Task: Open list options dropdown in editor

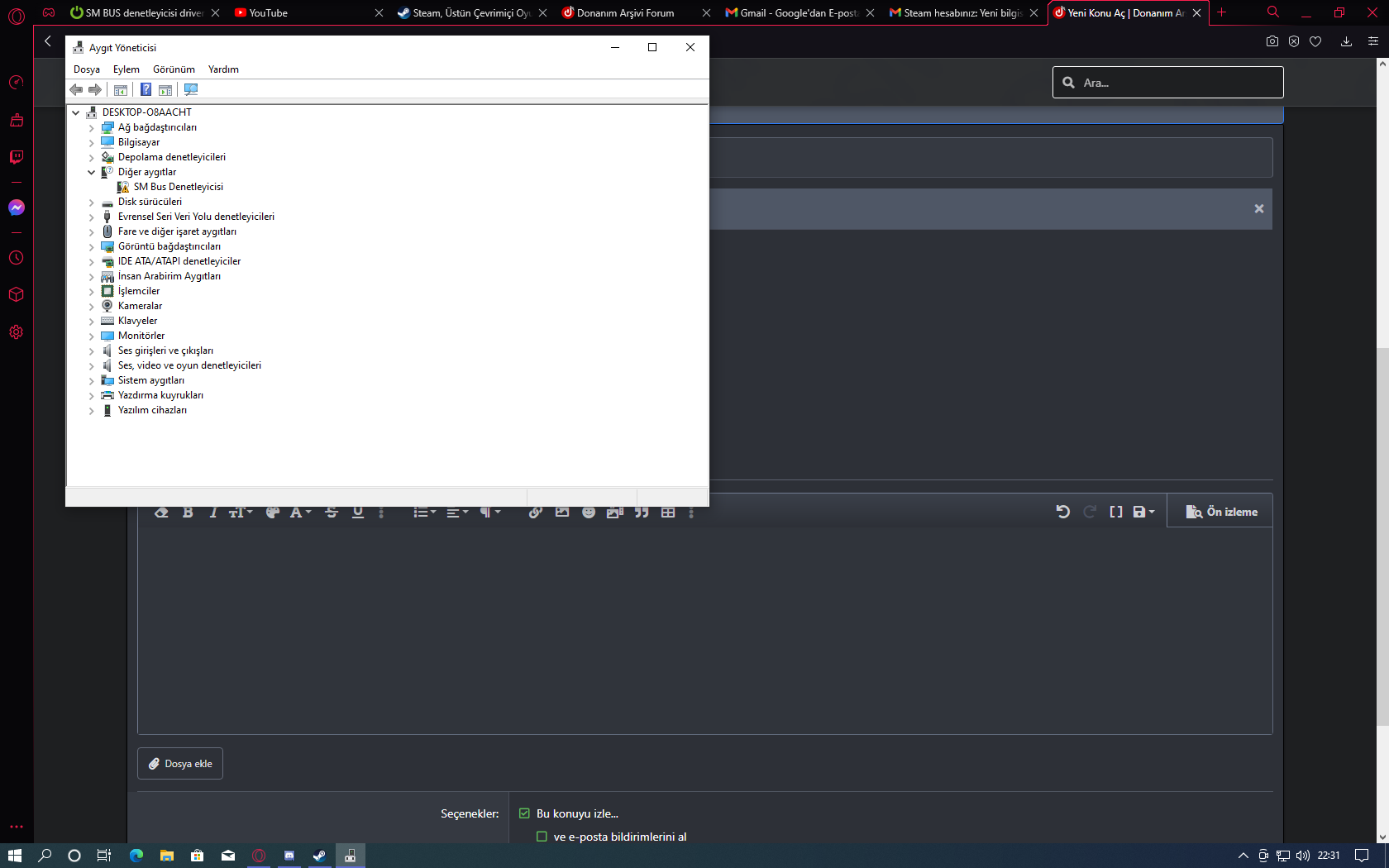Action: tap(424, 513)
